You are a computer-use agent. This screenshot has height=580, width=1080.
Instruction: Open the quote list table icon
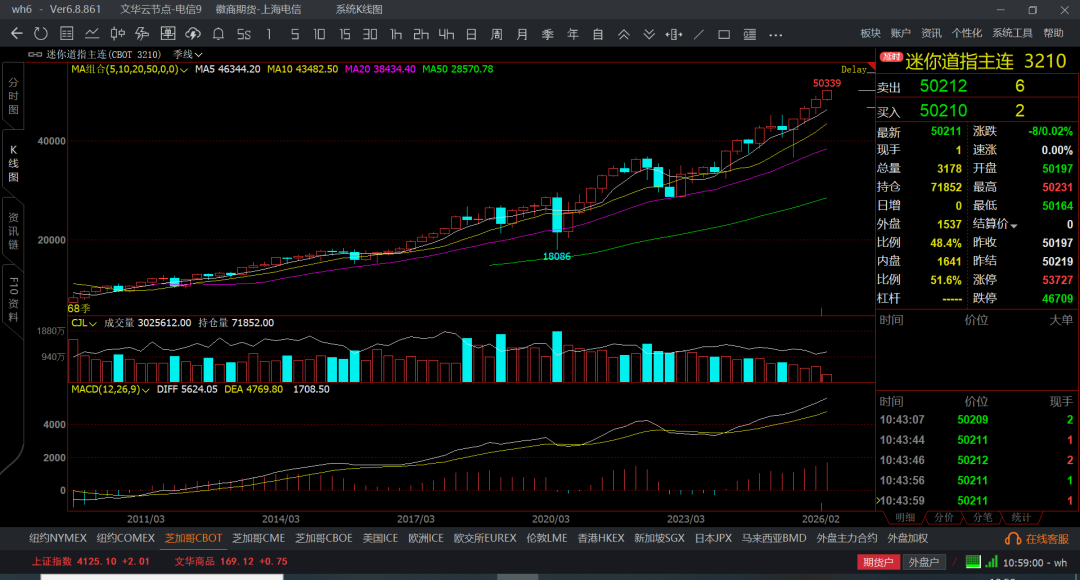click(x=66, y=34)
